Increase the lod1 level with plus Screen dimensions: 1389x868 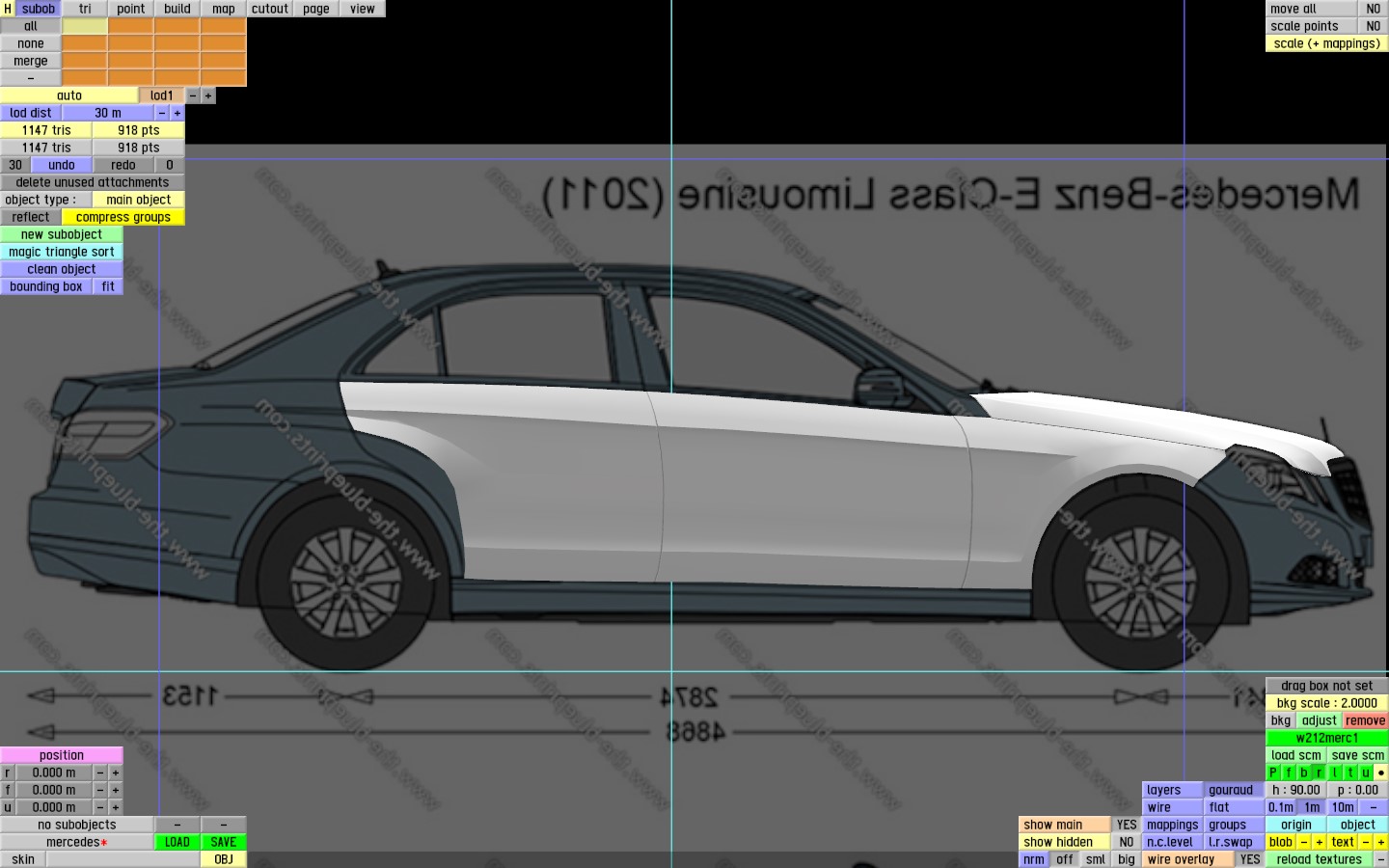pos(208,95)
